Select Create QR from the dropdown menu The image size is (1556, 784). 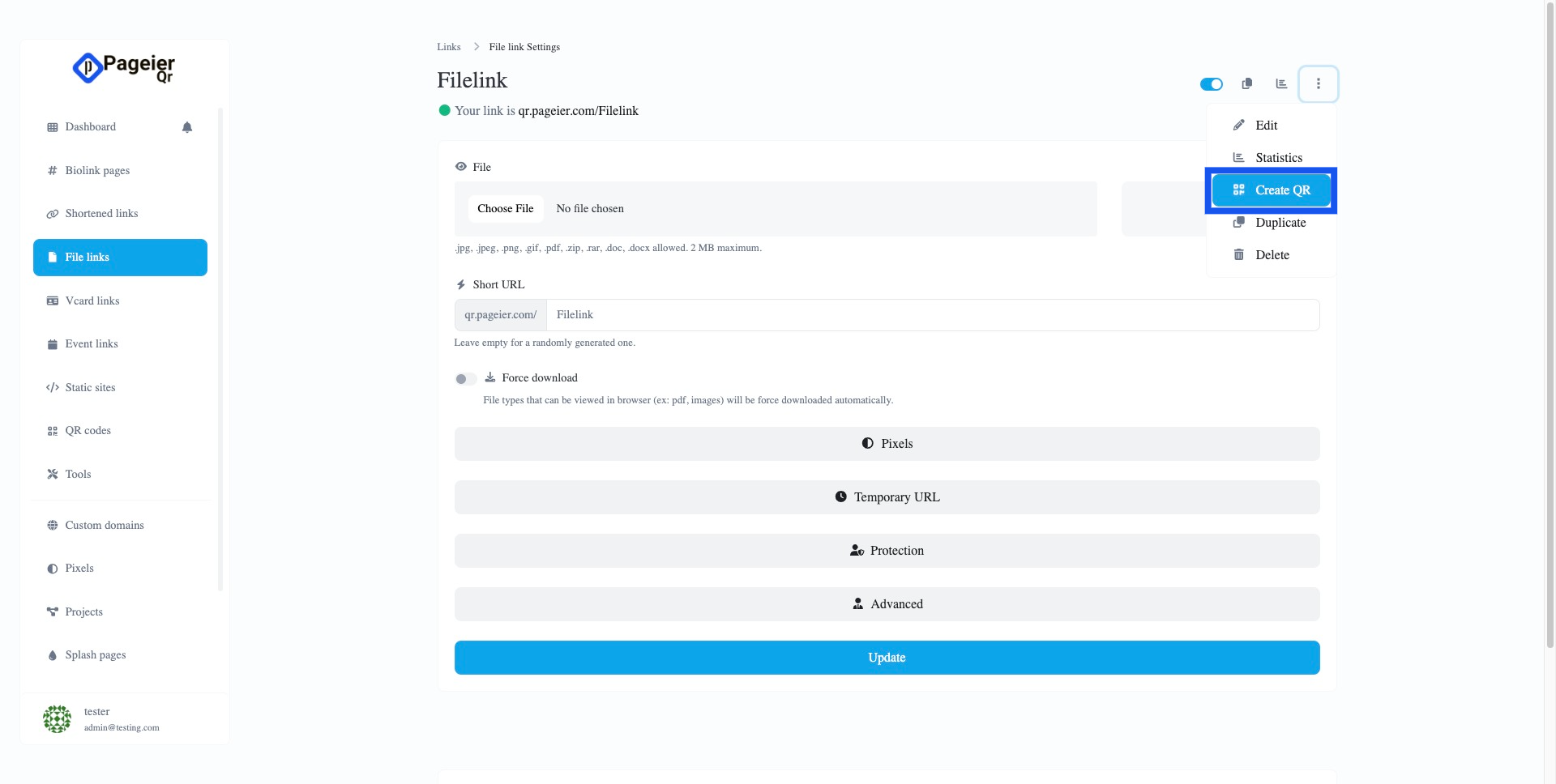[1271, 190]
